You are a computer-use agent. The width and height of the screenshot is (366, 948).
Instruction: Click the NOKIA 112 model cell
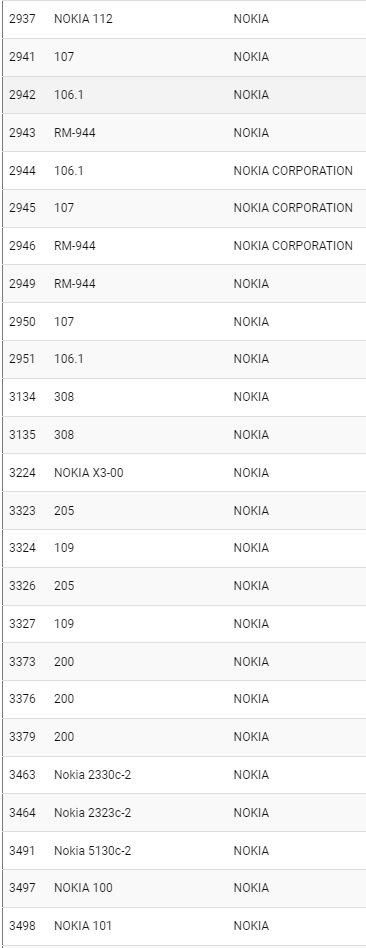(x=83, y=19)
